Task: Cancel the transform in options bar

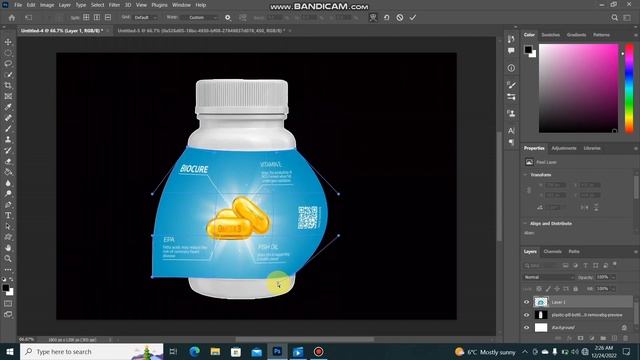Action: coord(400,18)
